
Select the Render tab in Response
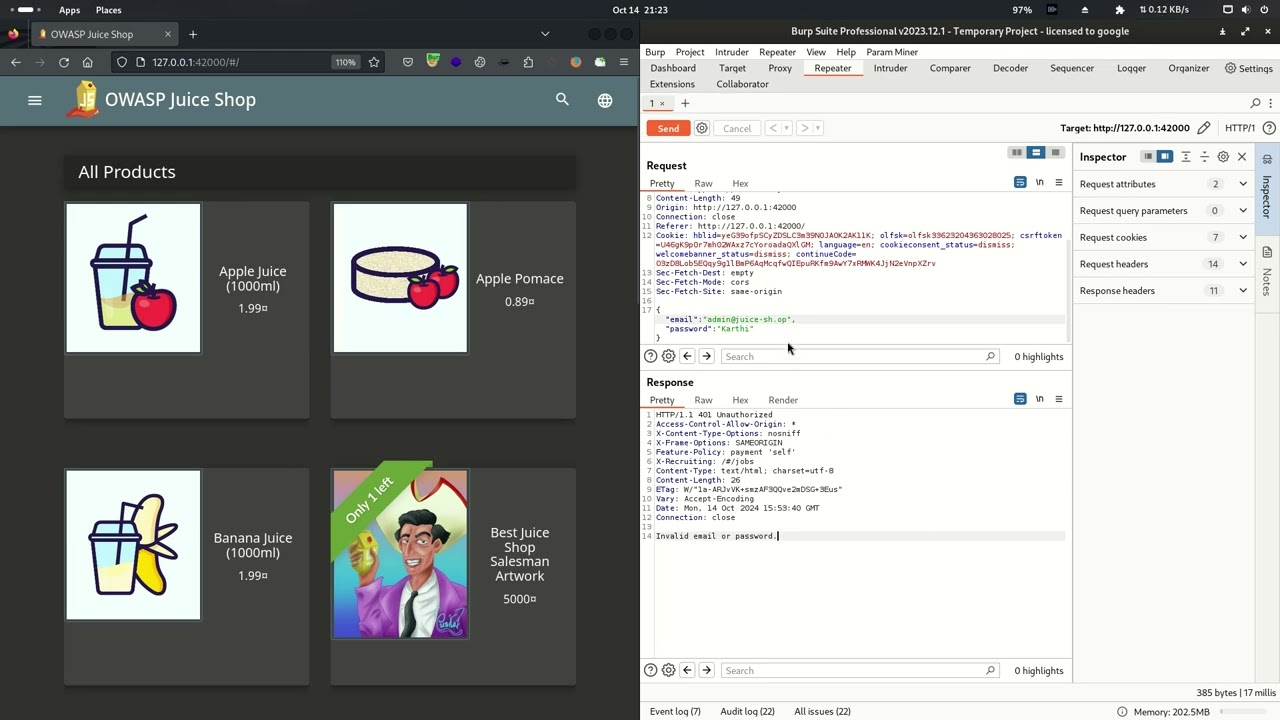pos(783,400)
